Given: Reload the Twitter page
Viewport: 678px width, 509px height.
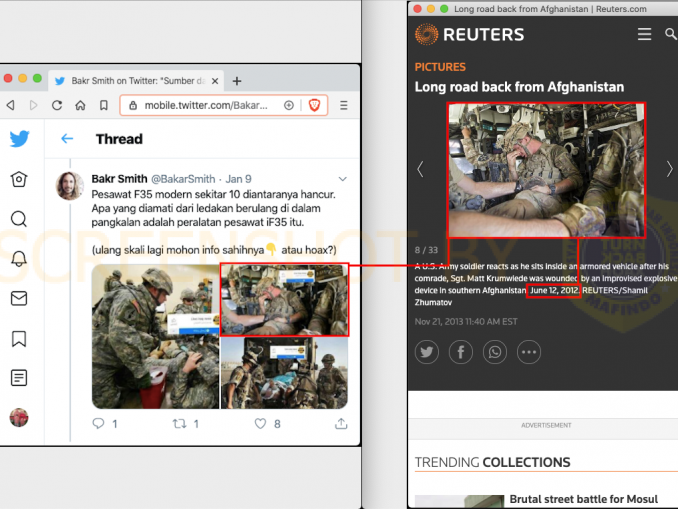Looking at the screenshot, I should (x=57, y=105).
